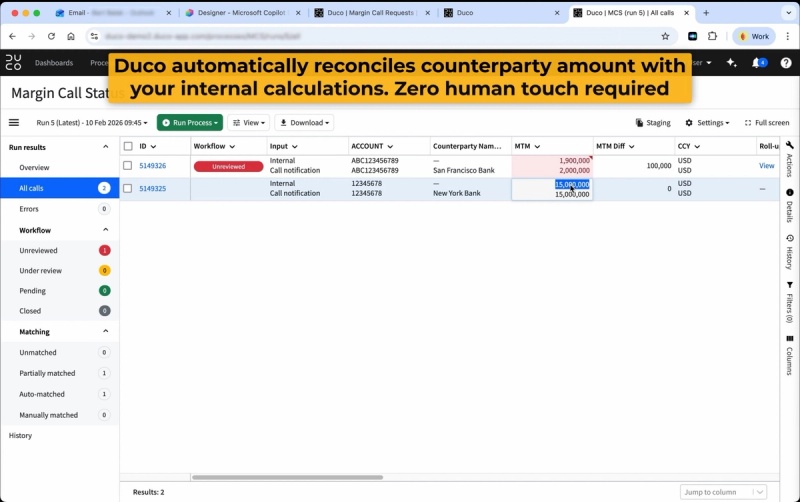Go forward in browser history
800x502 pixels.
(x=32, y=36)
